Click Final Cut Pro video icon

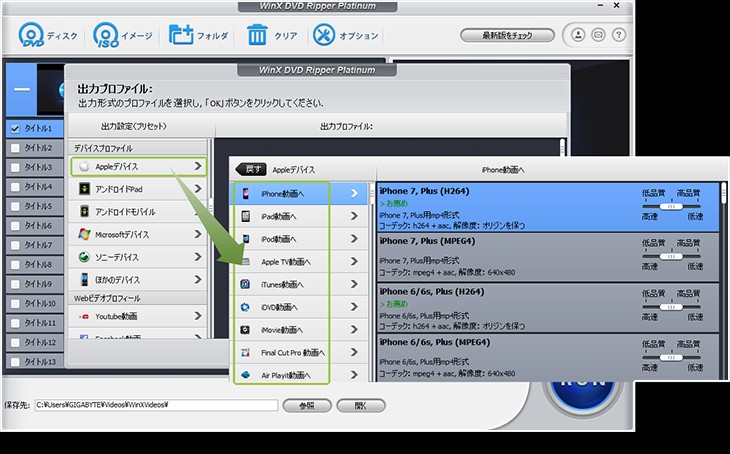point(245,352)
